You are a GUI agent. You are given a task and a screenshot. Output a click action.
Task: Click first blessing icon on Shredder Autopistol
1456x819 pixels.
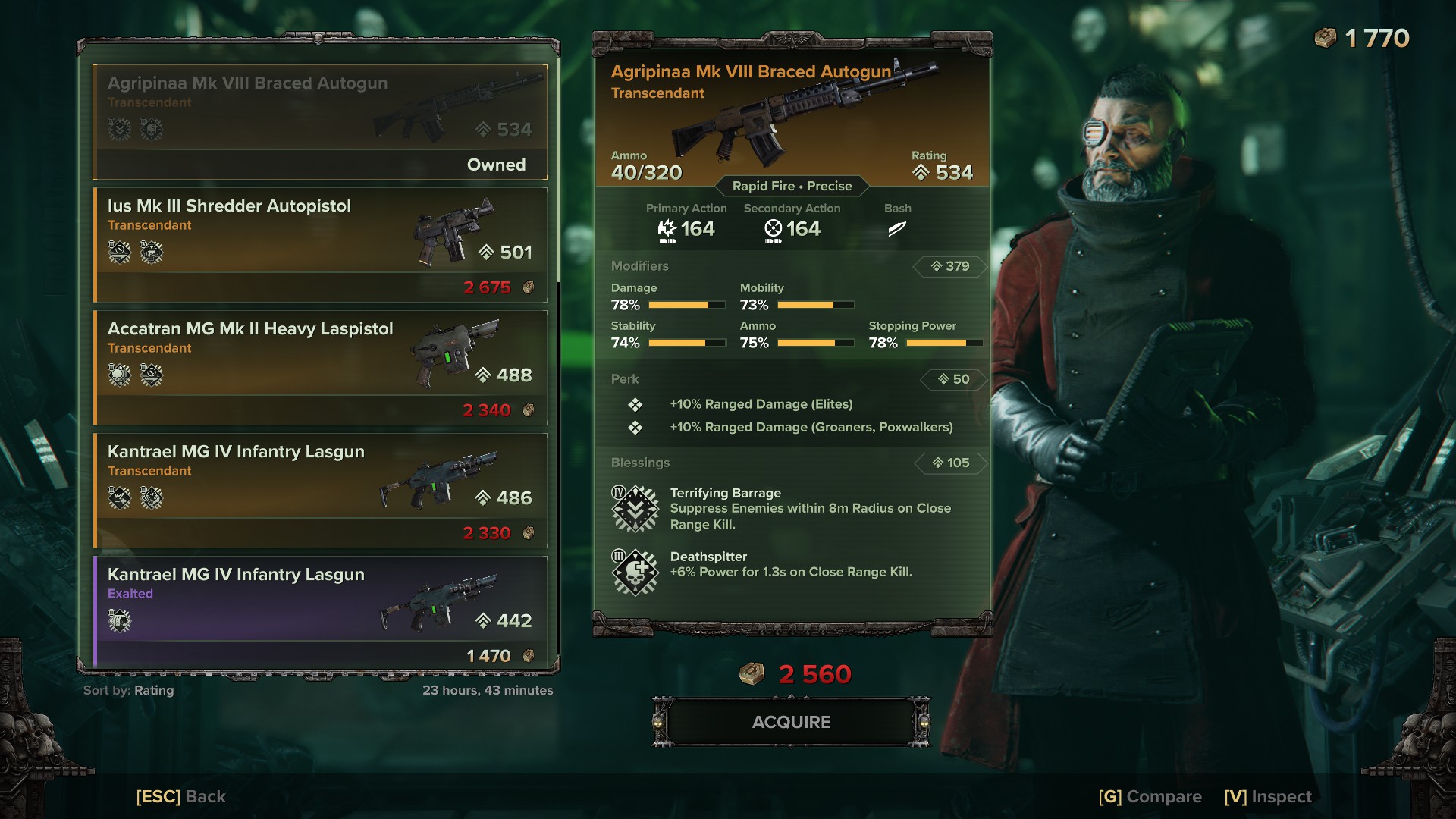click(x=119, y=252)
